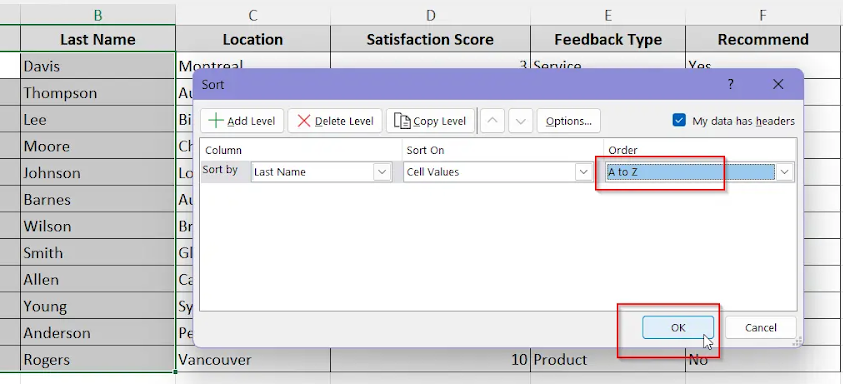Select column C header
Viewport: 843px width, 384px height.
pos(253,16)
